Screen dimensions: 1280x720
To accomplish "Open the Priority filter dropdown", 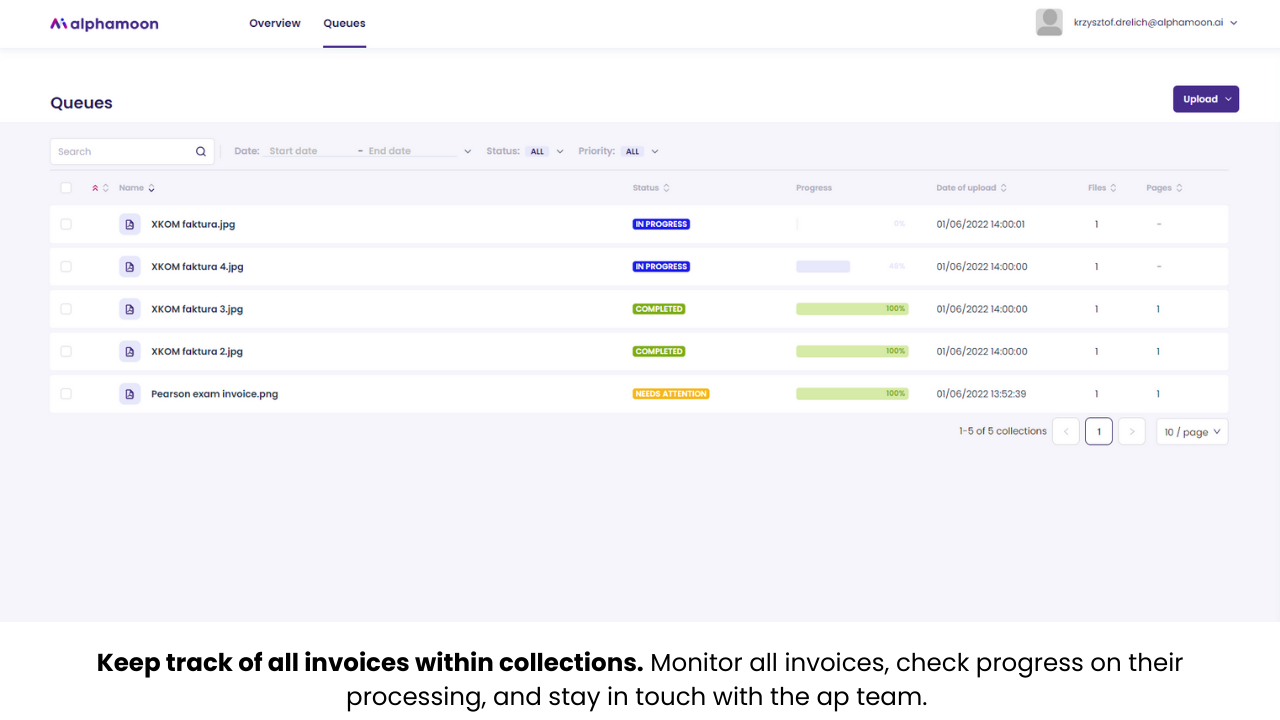I will 619,152.
